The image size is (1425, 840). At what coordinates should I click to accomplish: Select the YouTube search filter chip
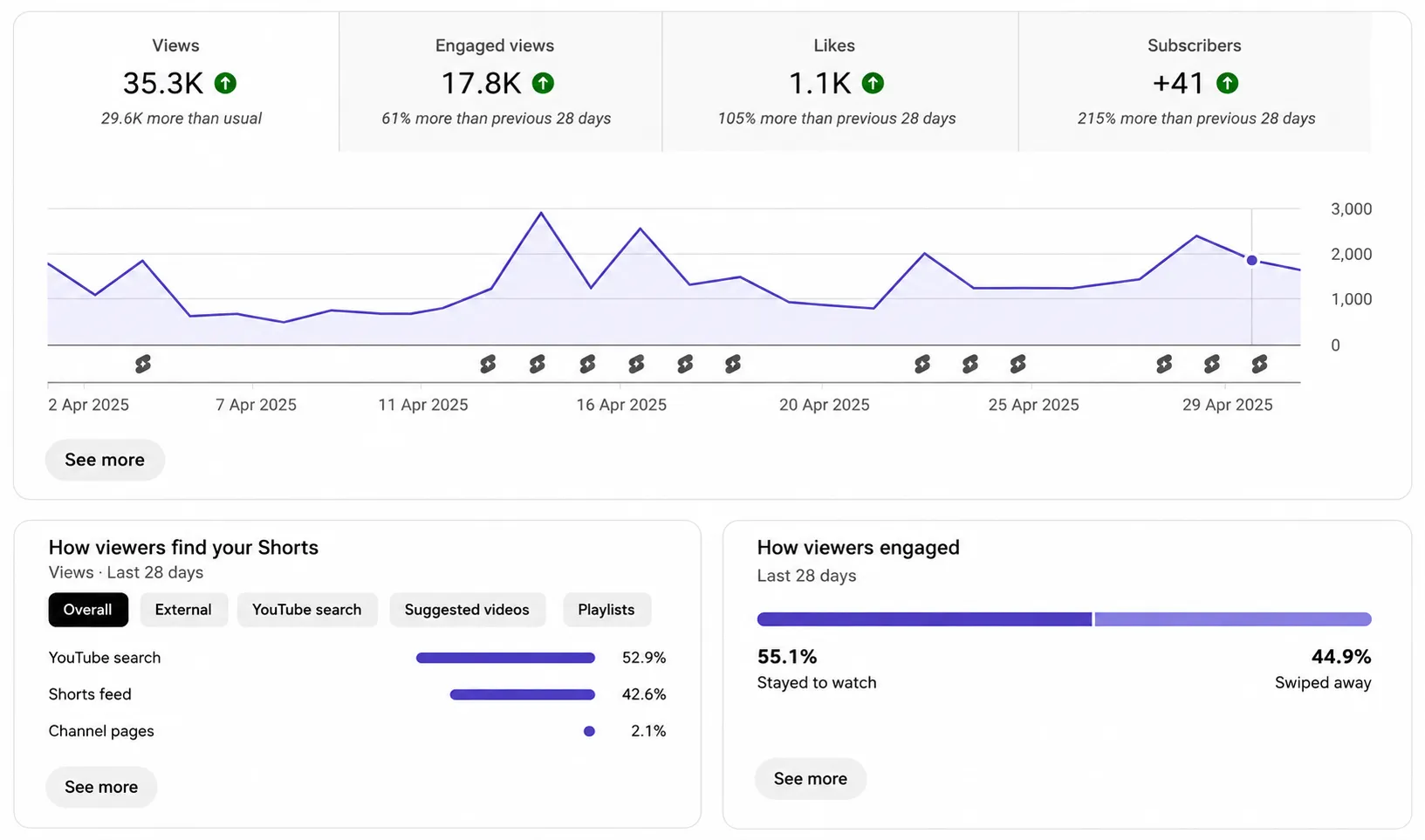[x=307, y=610]
